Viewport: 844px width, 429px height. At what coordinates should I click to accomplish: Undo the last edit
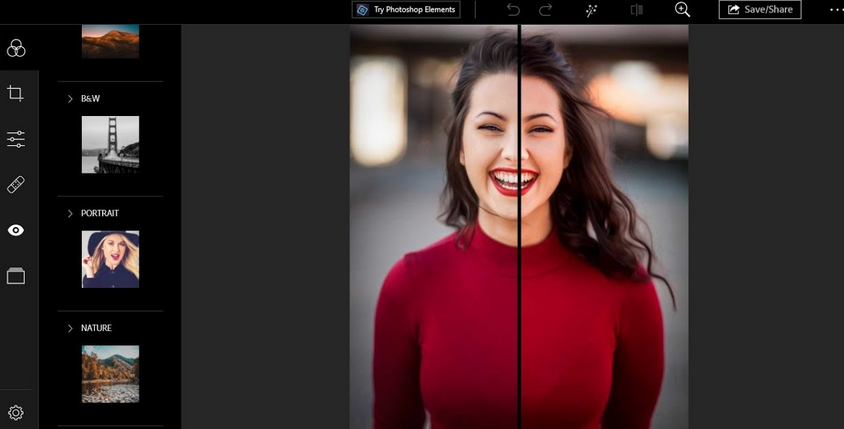[x=513, y=10]
